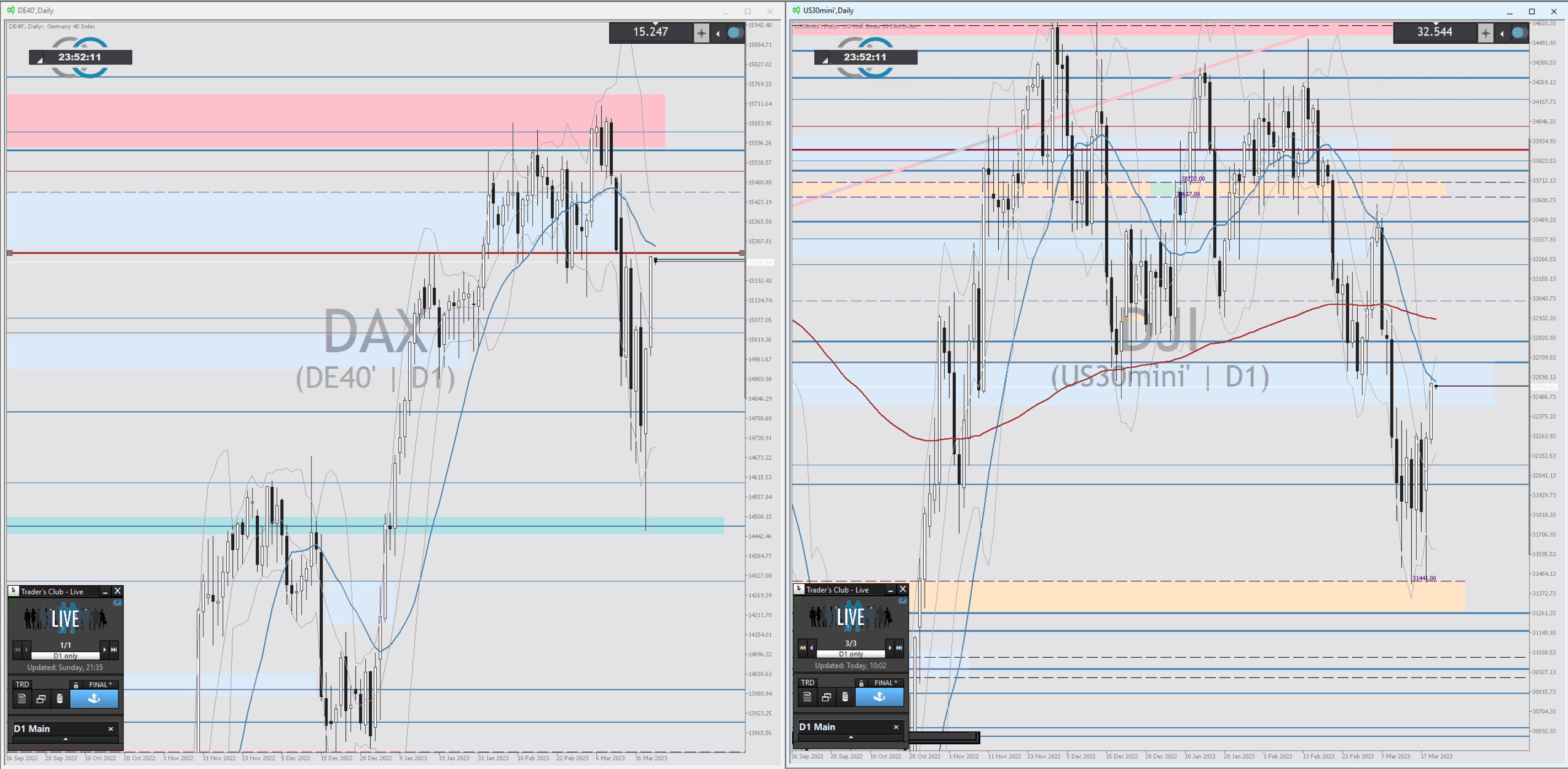Jump to last analysis in DE40 panel

[114, 650]
